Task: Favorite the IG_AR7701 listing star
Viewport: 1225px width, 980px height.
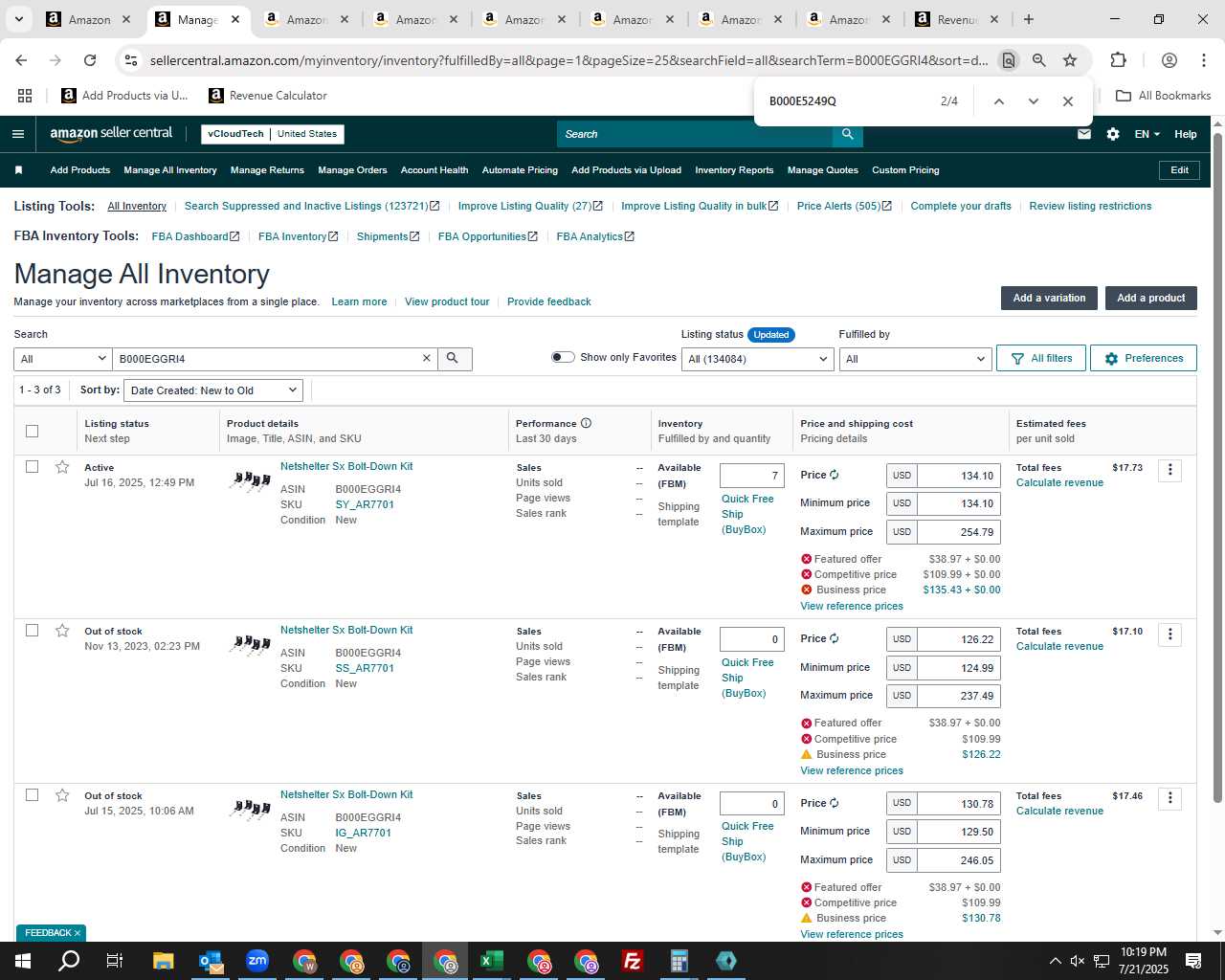Action: click(x=62, y=795)
